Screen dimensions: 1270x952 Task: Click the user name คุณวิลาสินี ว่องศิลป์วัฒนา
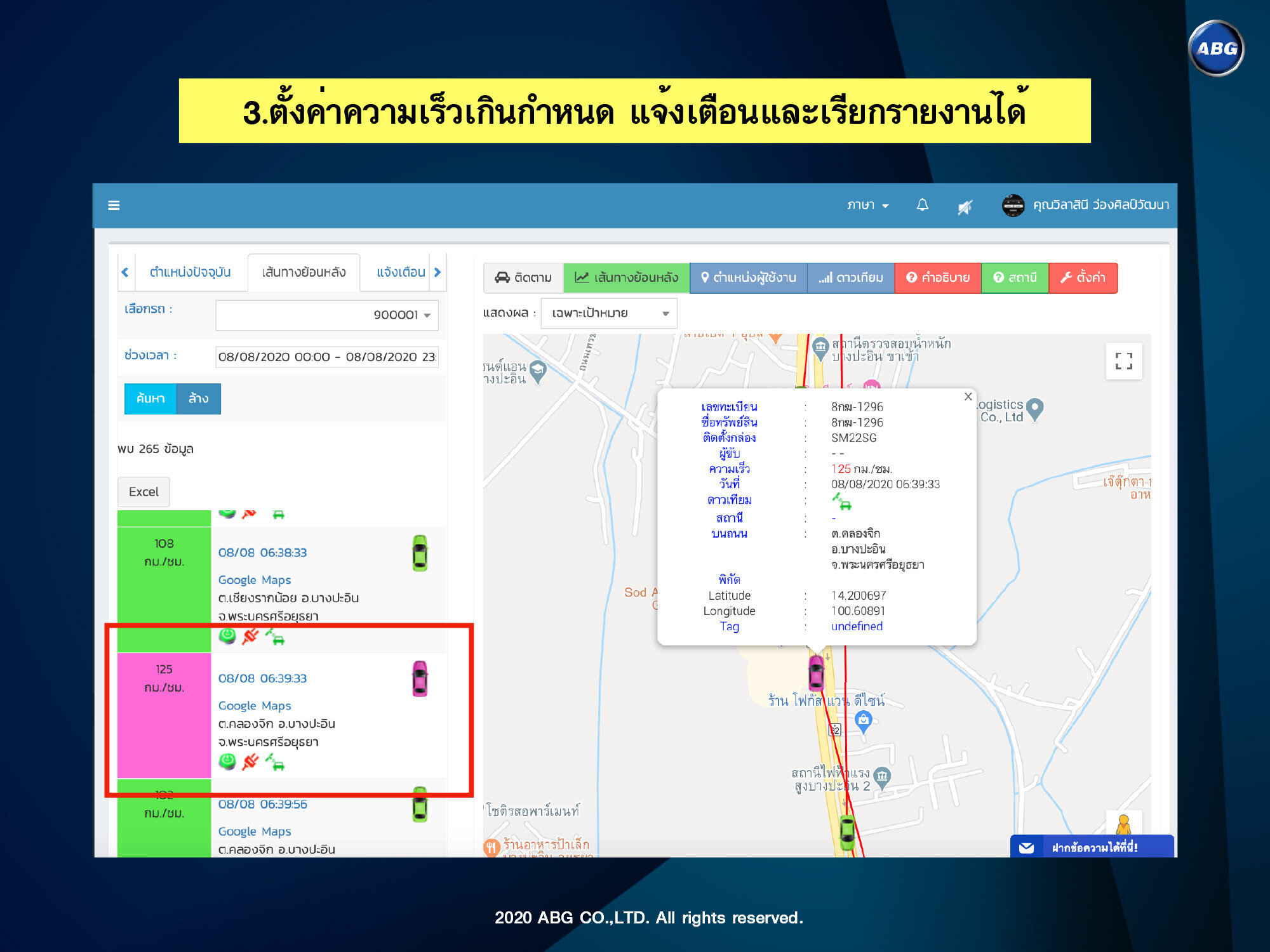(x=1100, y=205)
